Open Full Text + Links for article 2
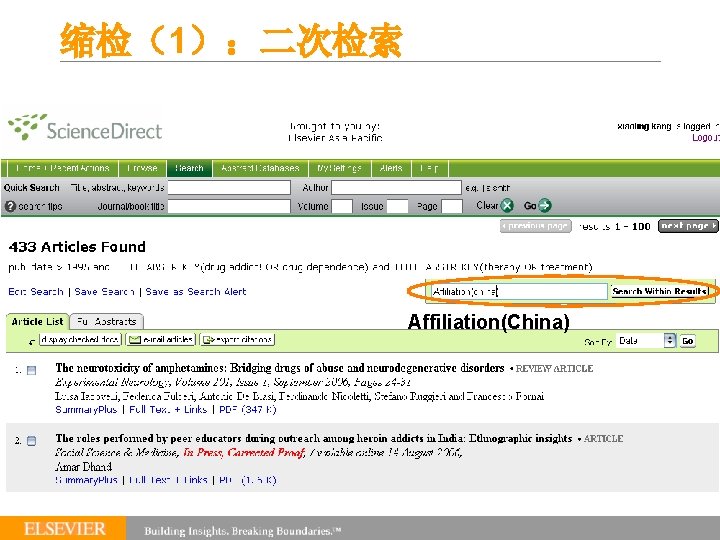720x540 pixels. 168,480
